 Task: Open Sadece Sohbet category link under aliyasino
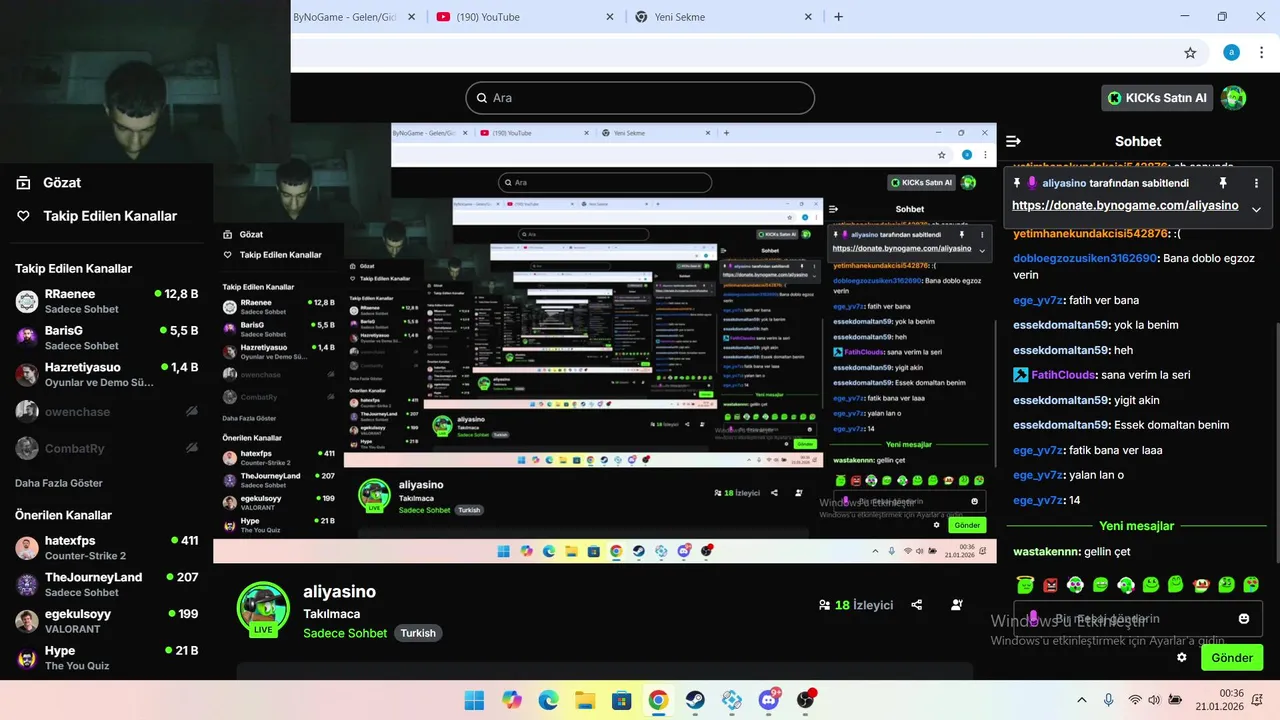(344, 633)
